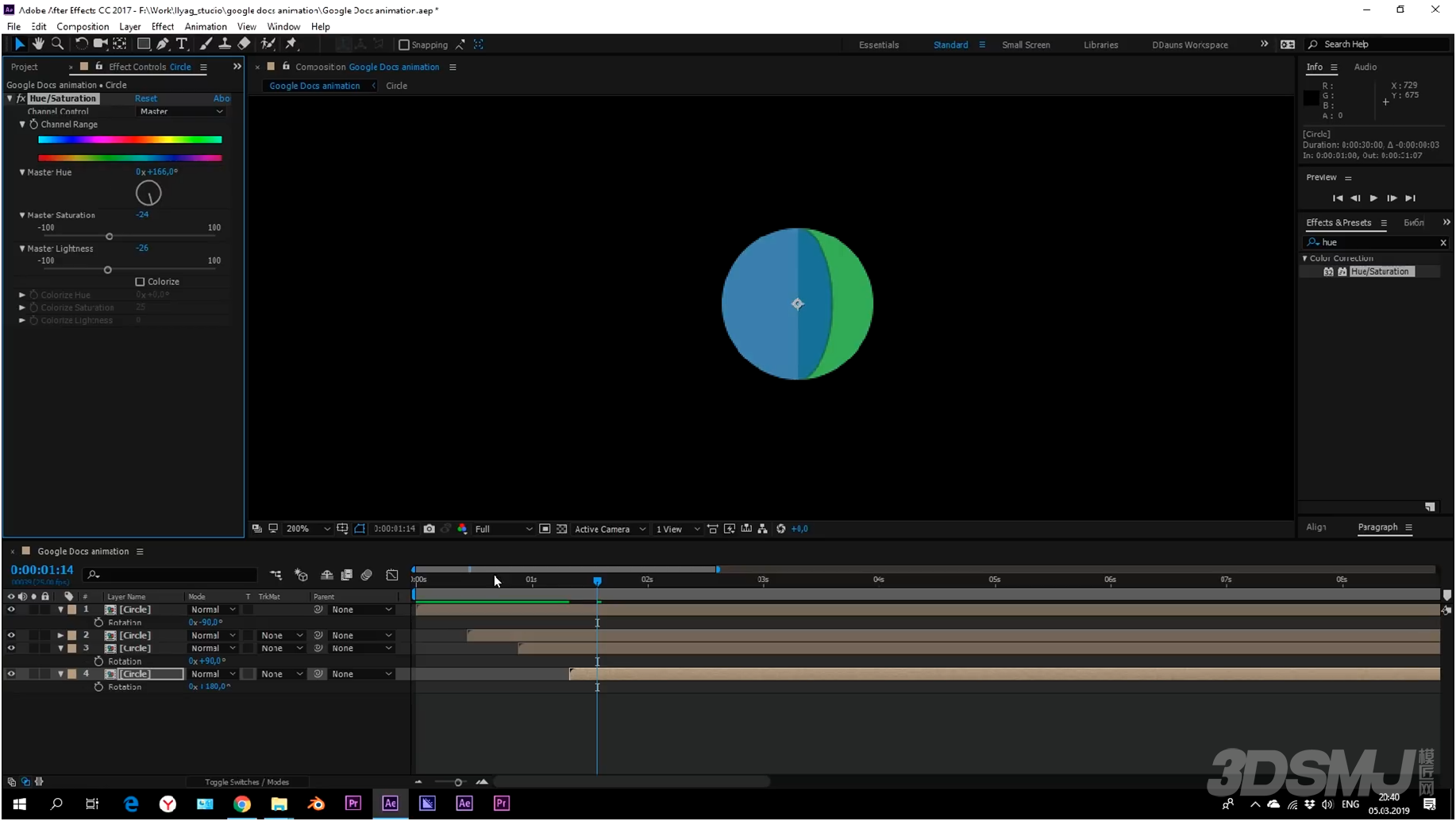Hide layer 1 Circle with eye icon
Image resolution: width=1456 pixels, height=821 pixels.
tap(11, 611)
